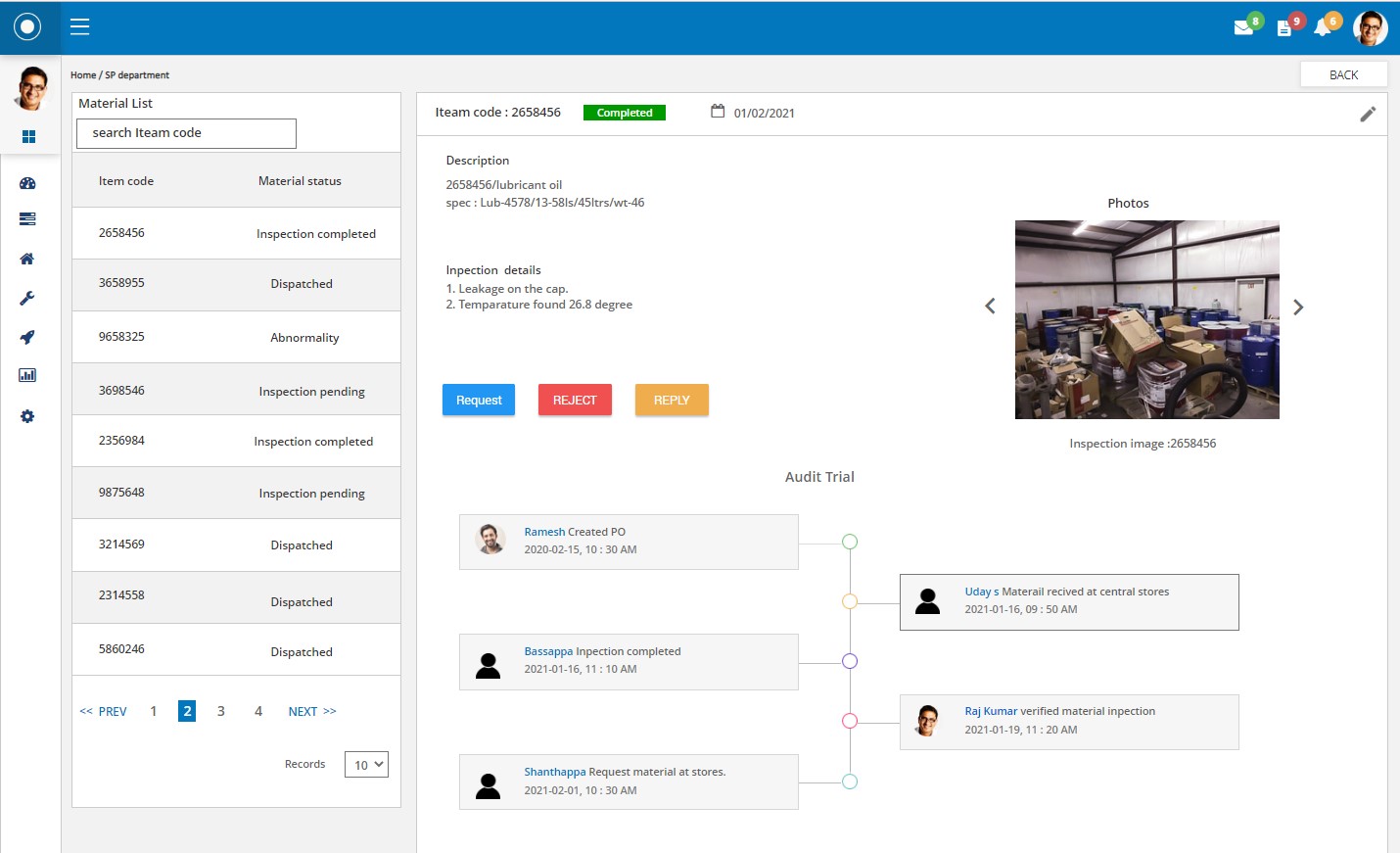Click the red REJECT button
Image resolution: width=1400 pixels, height=853 pixels.
coord(575,400)
